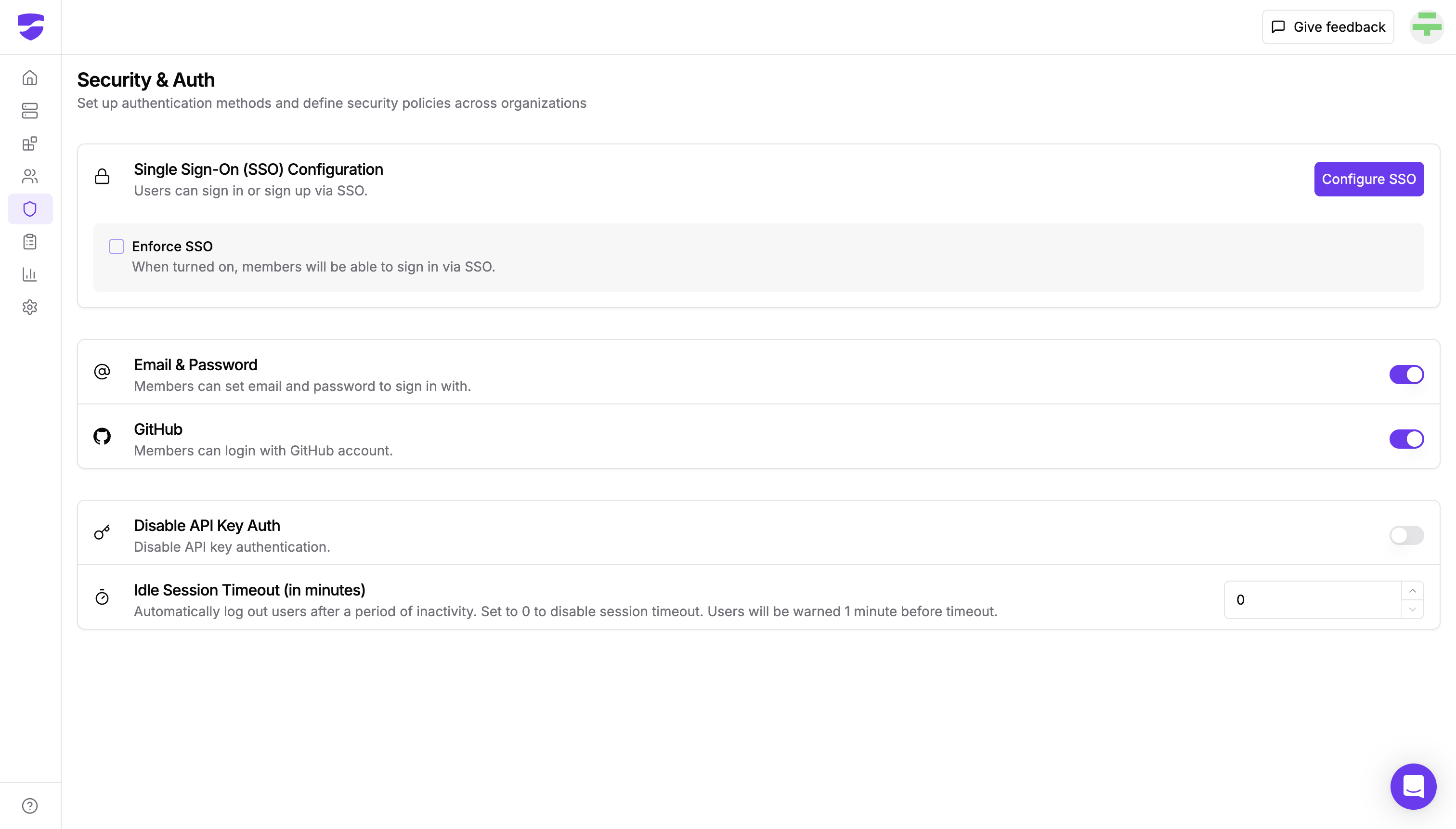Disable the GitHub login toggle
The width and height of the screenshot is (1456, 829).
(1406, 439)
